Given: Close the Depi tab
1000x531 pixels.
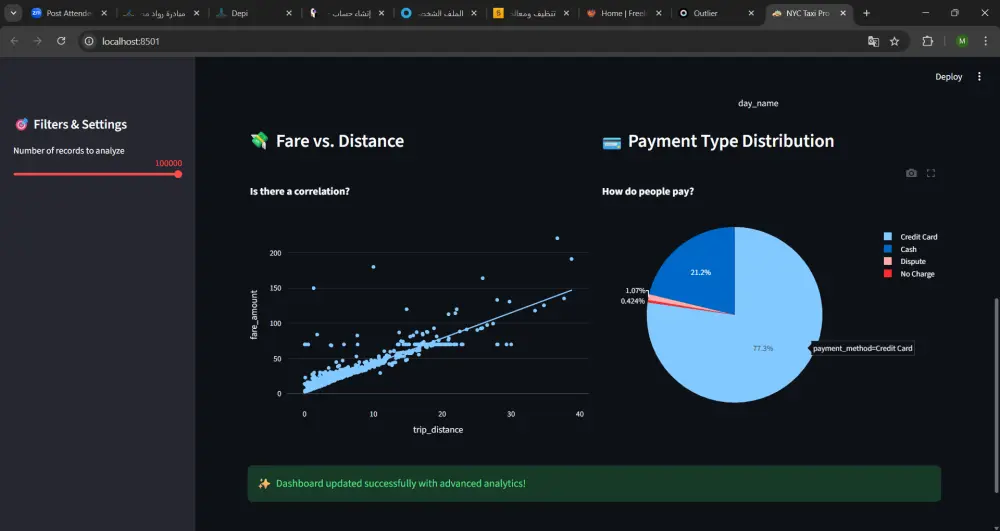Looking at the screenshot, I should tap(289, 13).
